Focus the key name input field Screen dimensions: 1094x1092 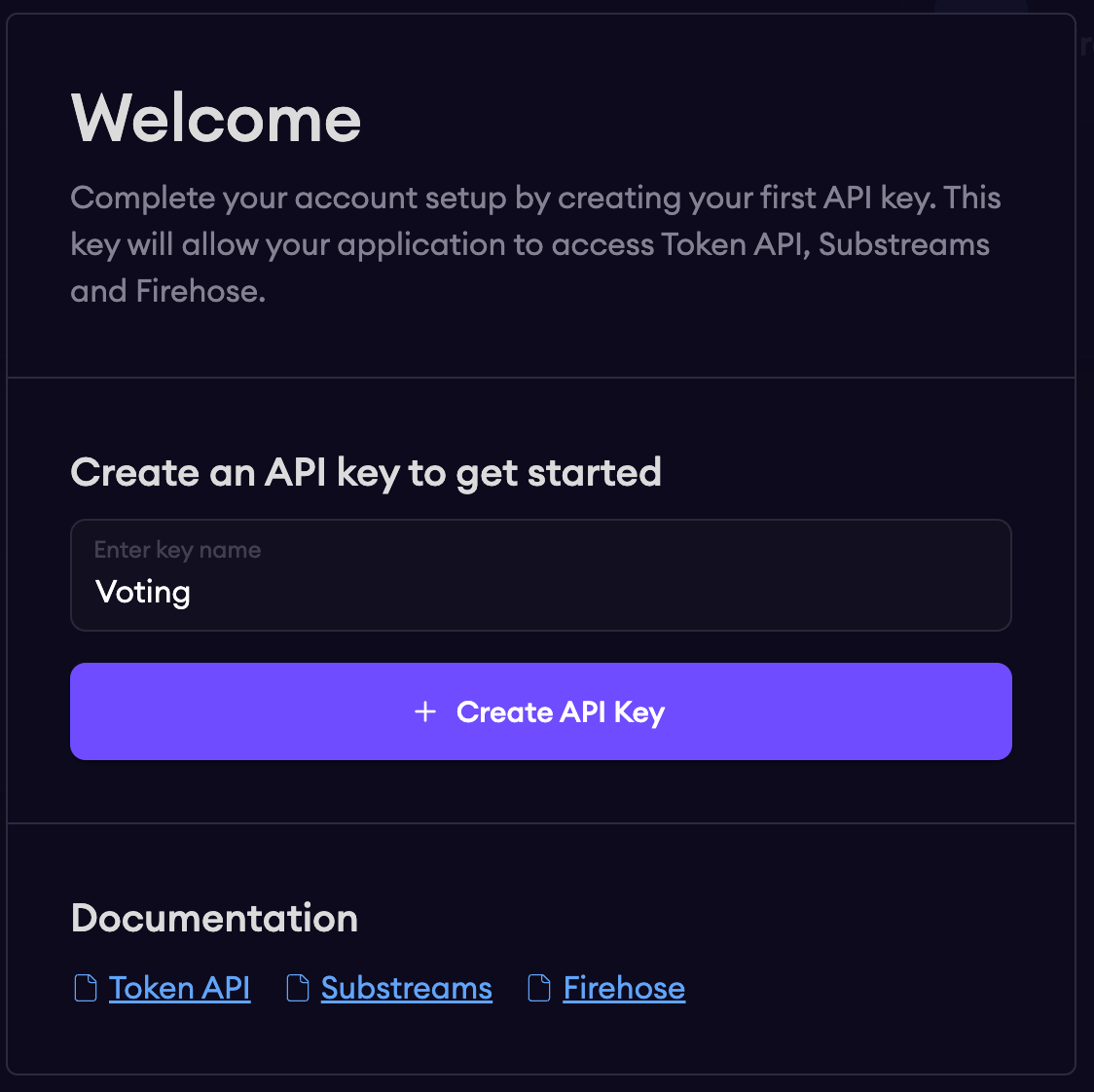point(541,575)
